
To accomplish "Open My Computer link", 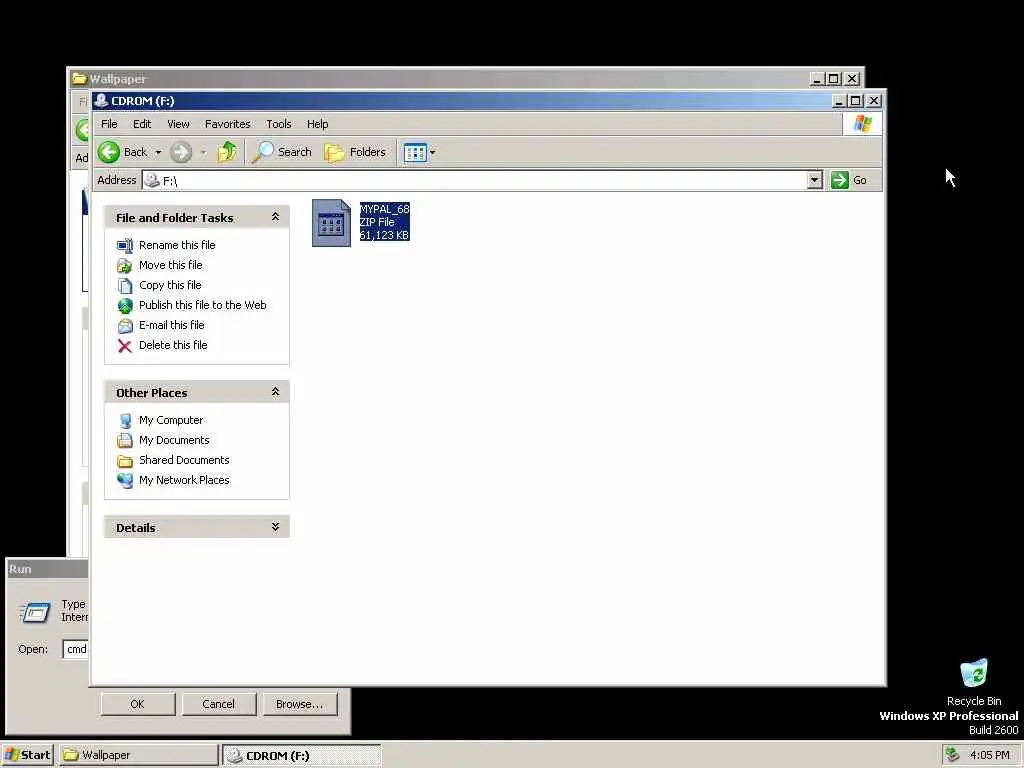I will [x=170, y=420].
